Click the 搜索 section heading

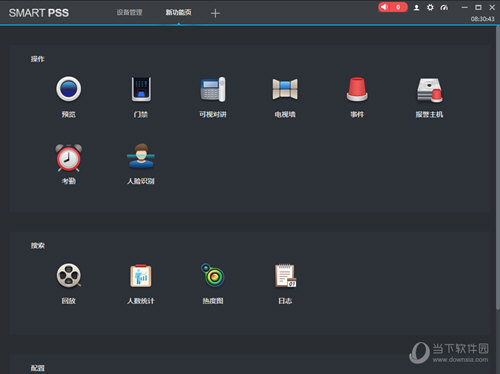(x=37, y=245)
